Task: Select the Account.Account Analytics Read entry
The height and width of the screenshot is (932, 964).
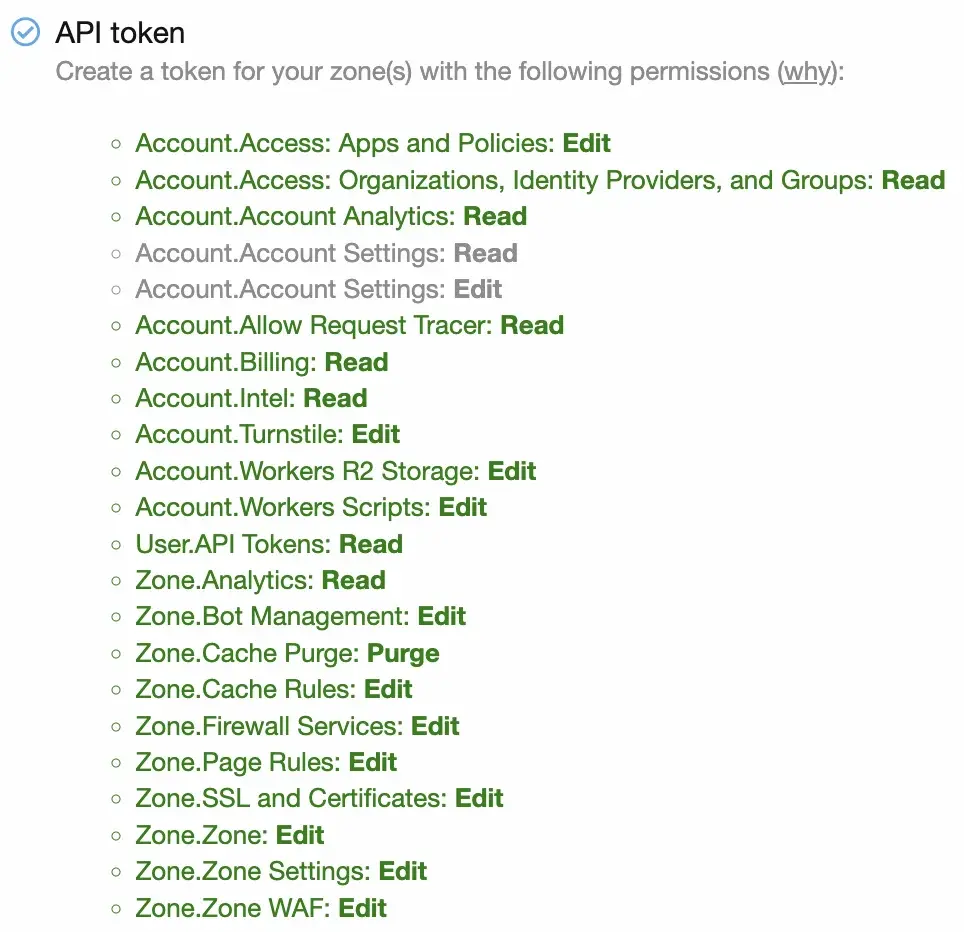Action: pyautogui.click(x=331, y=217)
